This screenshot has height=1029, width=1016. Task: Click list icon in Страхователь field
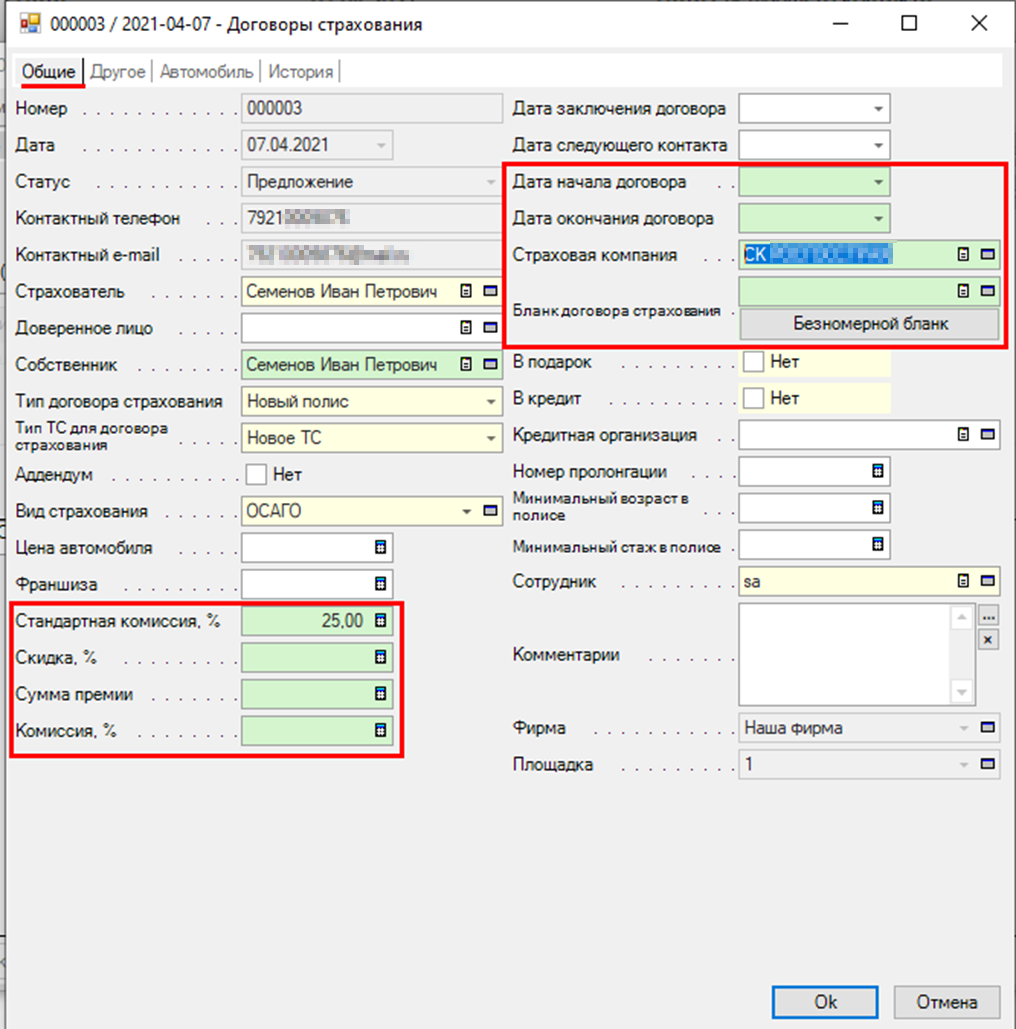pos(466,292)
